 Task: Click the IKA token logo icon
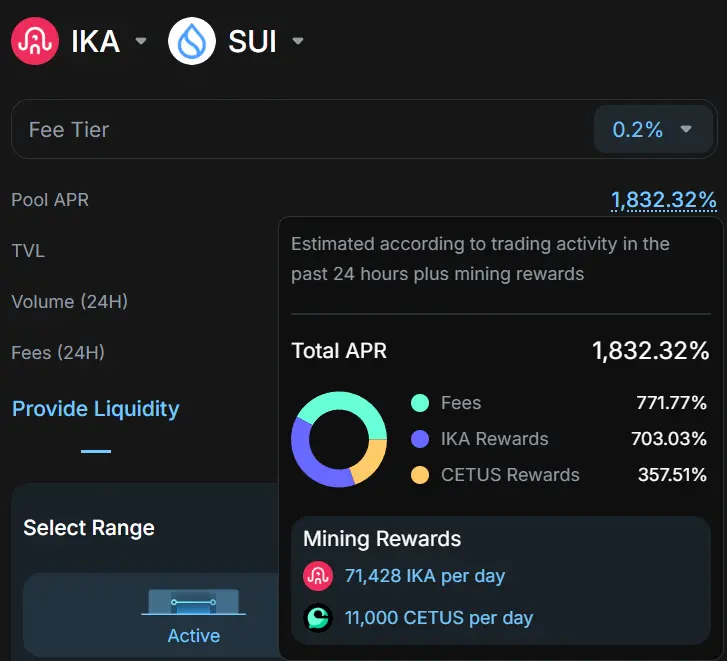click(x=35, y=41)
